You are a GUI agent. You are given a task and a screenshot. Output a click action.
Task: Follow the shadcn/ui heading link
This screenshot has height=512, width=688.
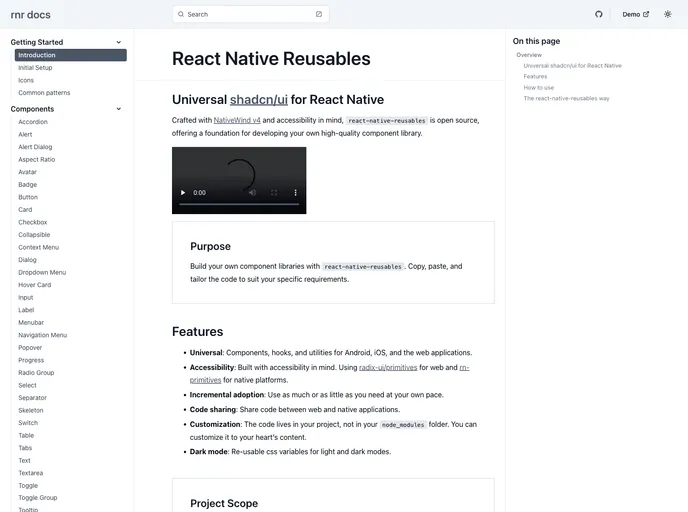(x=258, y=100)
